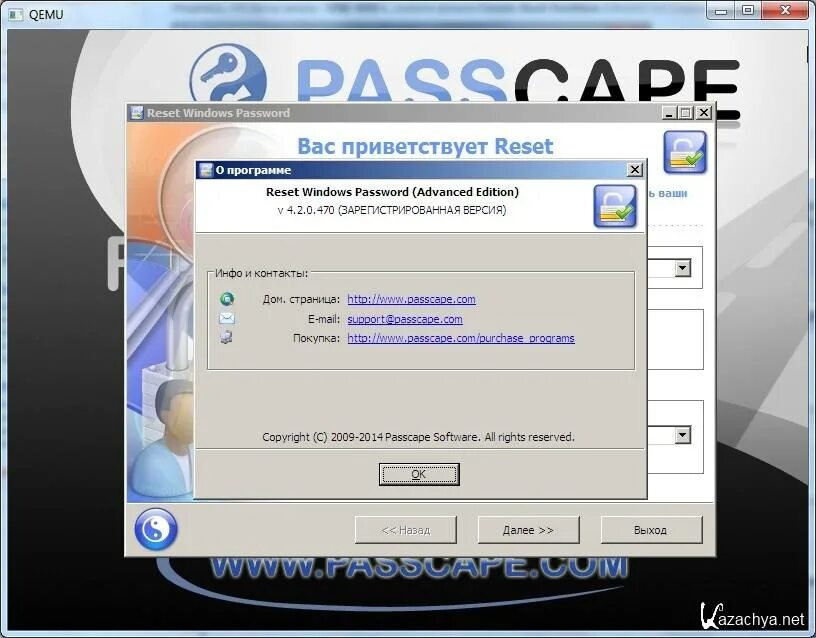Expand the lower dropdown in the wizard window
The width and height of the screenshot is (816, 638).
pos(682,435)
